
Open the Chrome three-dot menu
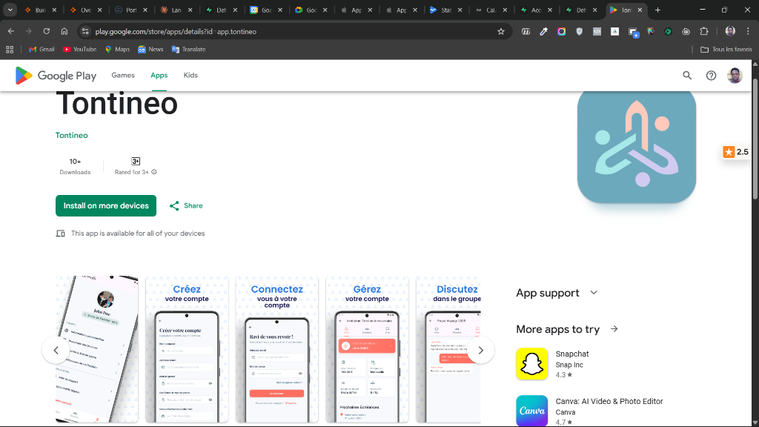pos(748,31)
